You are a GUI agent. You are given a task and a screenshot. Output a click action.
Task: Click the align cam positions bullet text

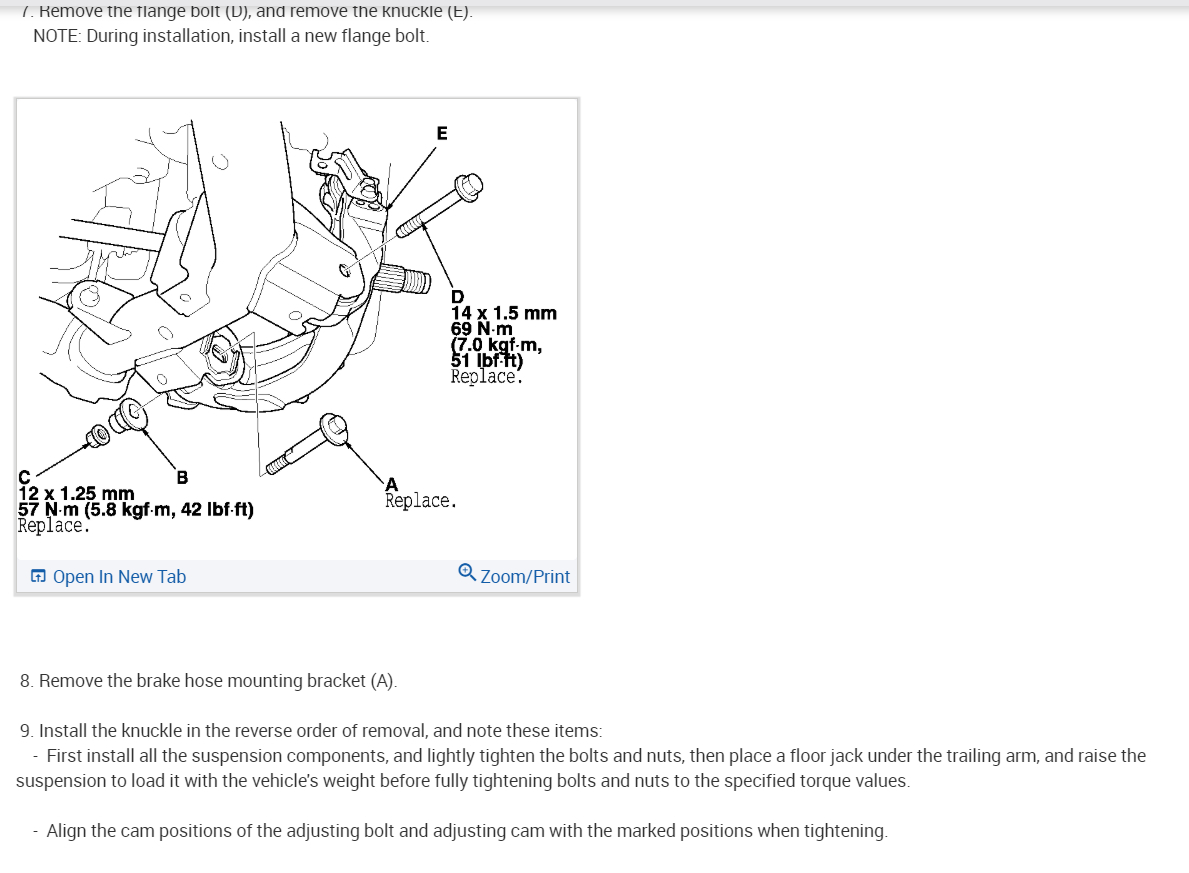coord(466,831)
